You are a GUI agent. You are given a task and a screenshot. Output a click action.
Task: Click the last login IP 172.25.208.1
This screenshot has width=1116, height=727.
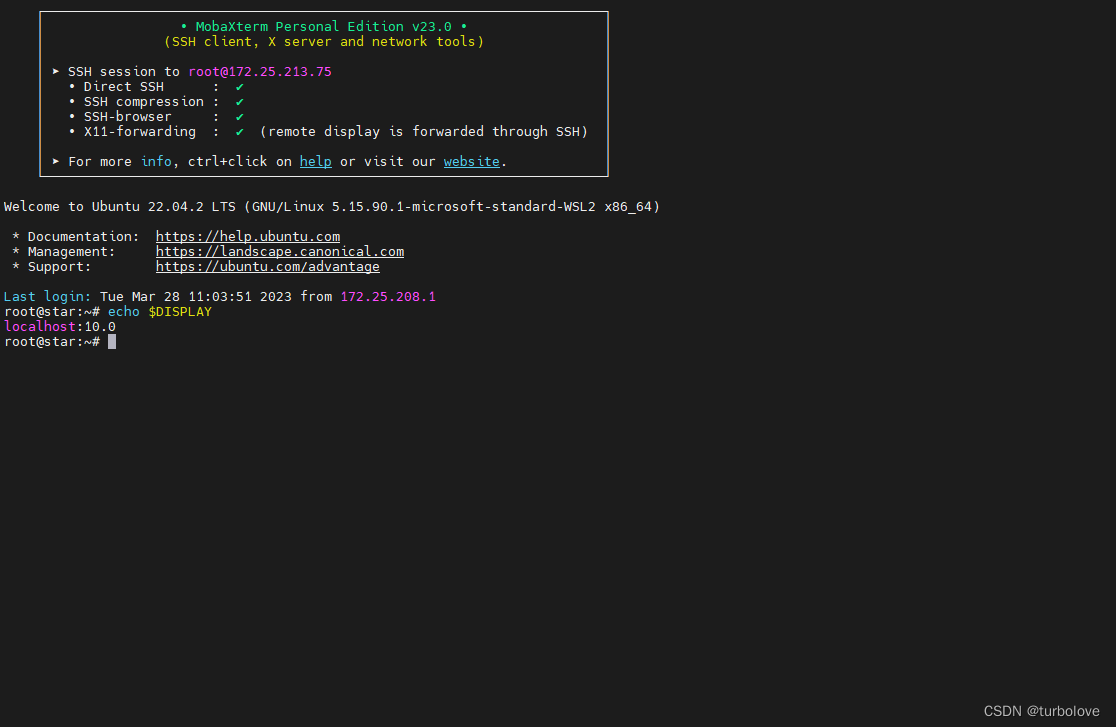[x=388, y=296]
